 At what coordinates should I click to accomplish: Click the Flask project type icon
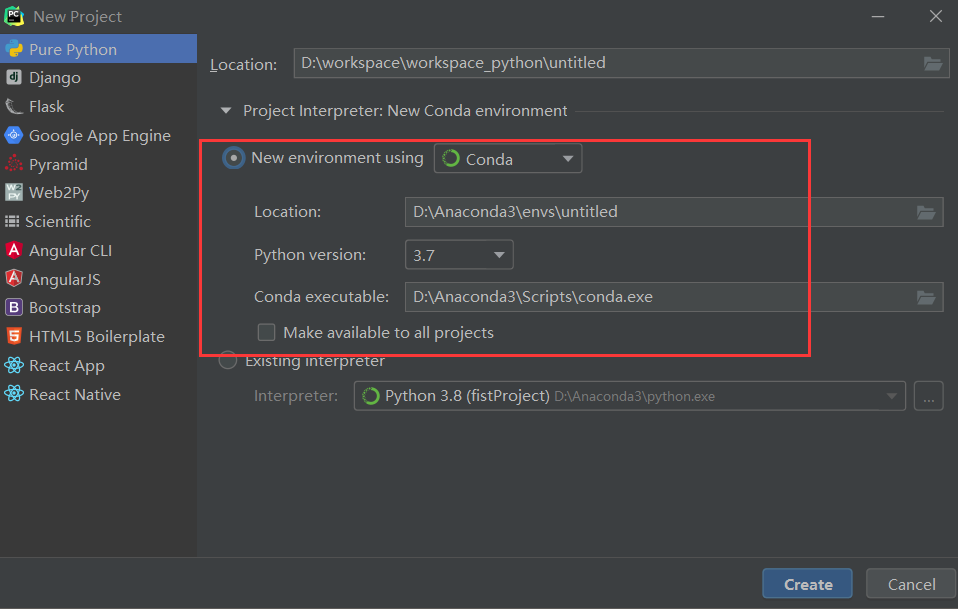[13, 106]
